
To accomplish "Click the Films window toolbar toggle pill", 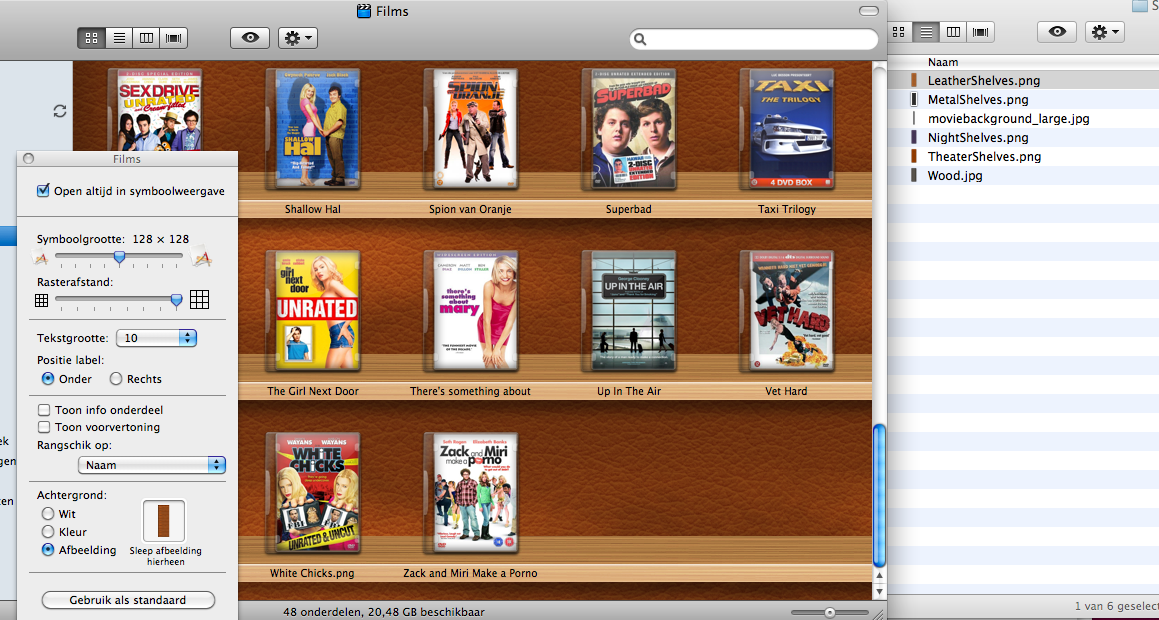I will 869,10.
